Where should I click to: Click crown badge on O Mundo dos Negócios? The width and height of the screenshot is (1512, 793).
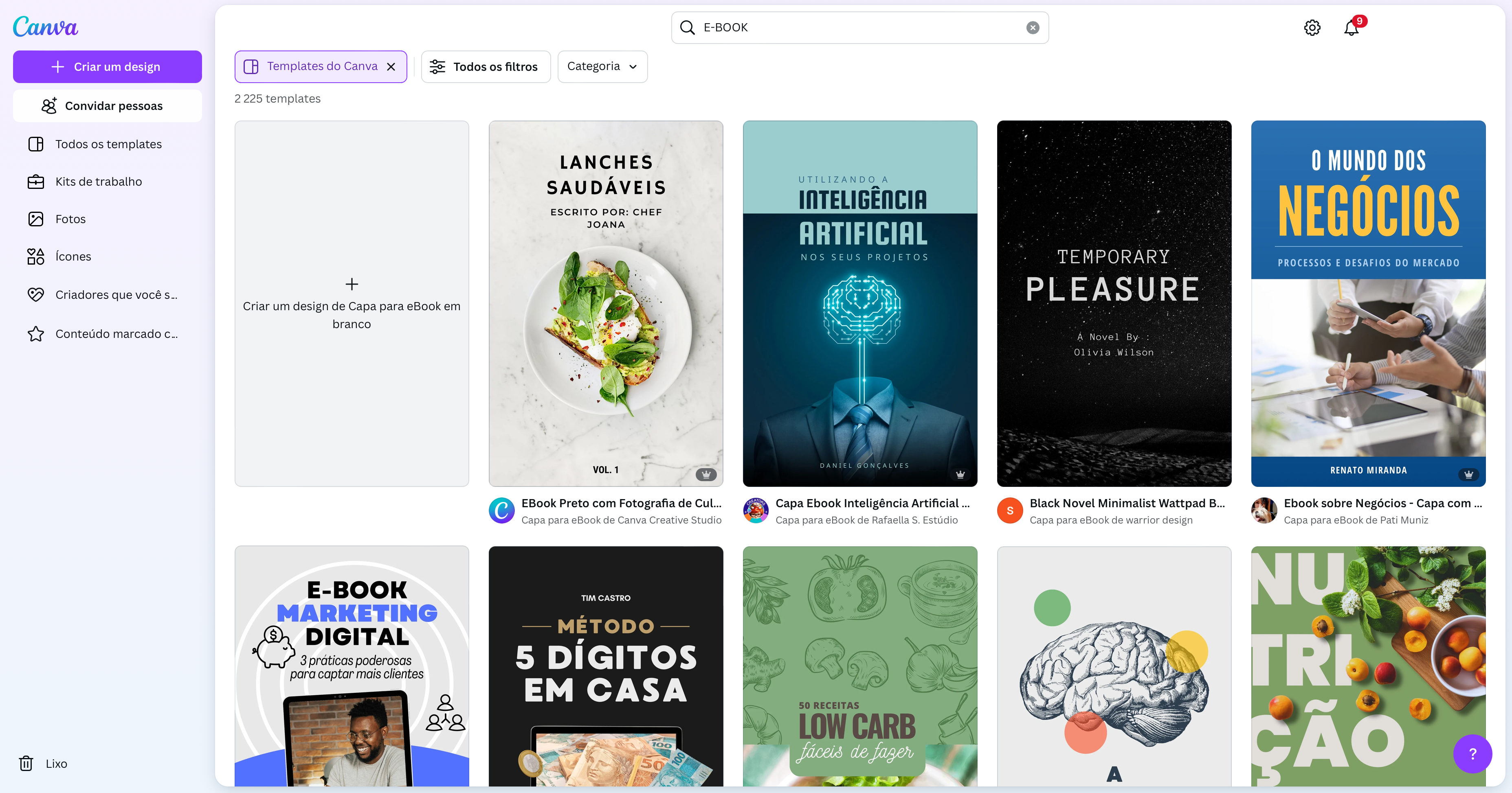tap(1468, 475)
